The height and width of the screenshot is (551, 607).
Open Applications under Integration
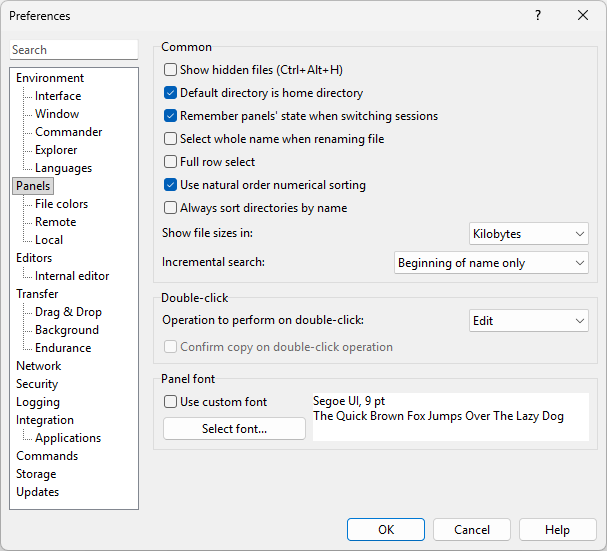(68, 438)
